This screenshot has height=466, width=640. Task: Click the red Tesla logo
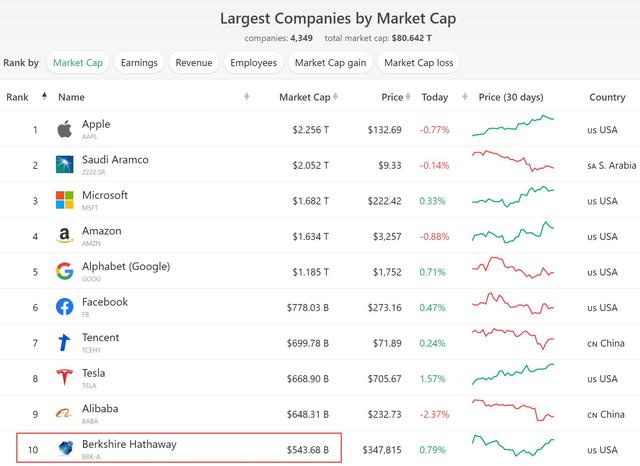coord(64,378)
